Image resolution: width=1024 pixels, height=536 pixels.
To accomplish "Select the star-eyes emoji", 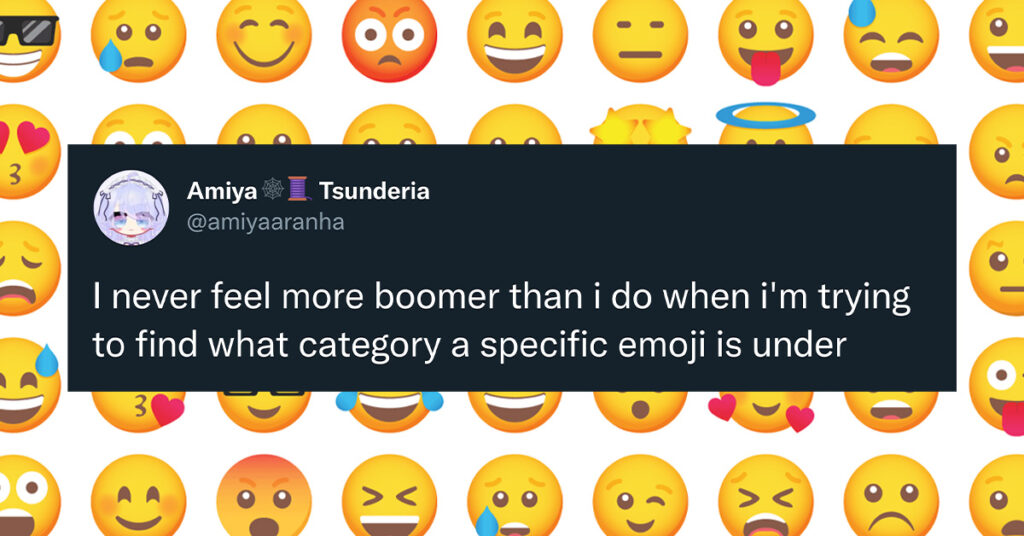I will point(640,124).
